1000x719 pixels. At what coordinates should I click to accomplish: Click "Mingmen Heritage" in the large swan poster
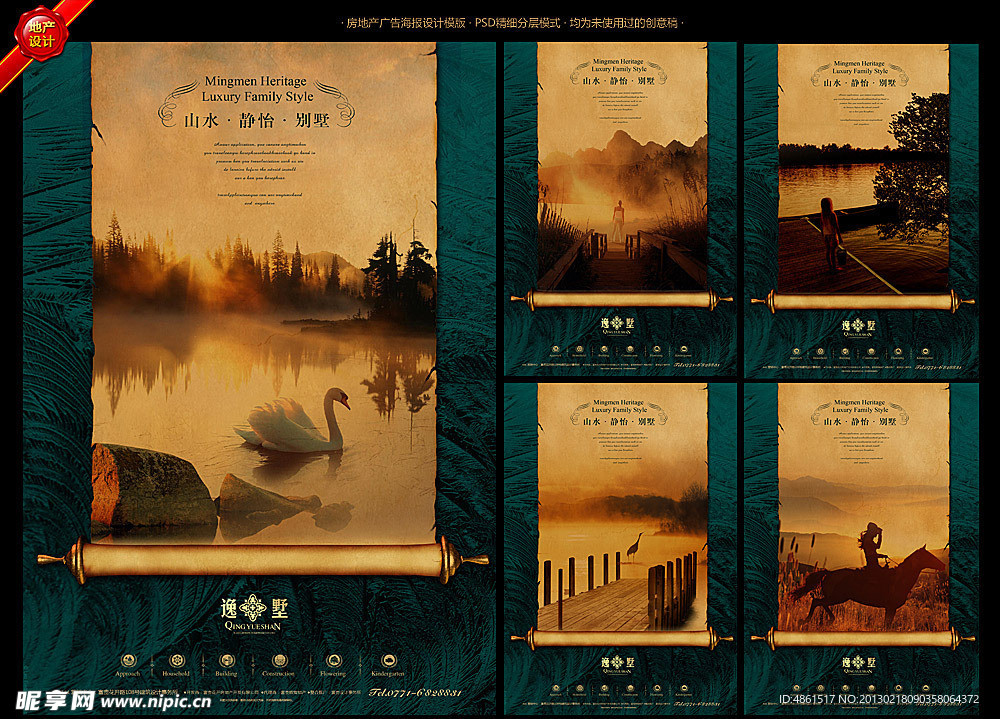pos(256,82)
